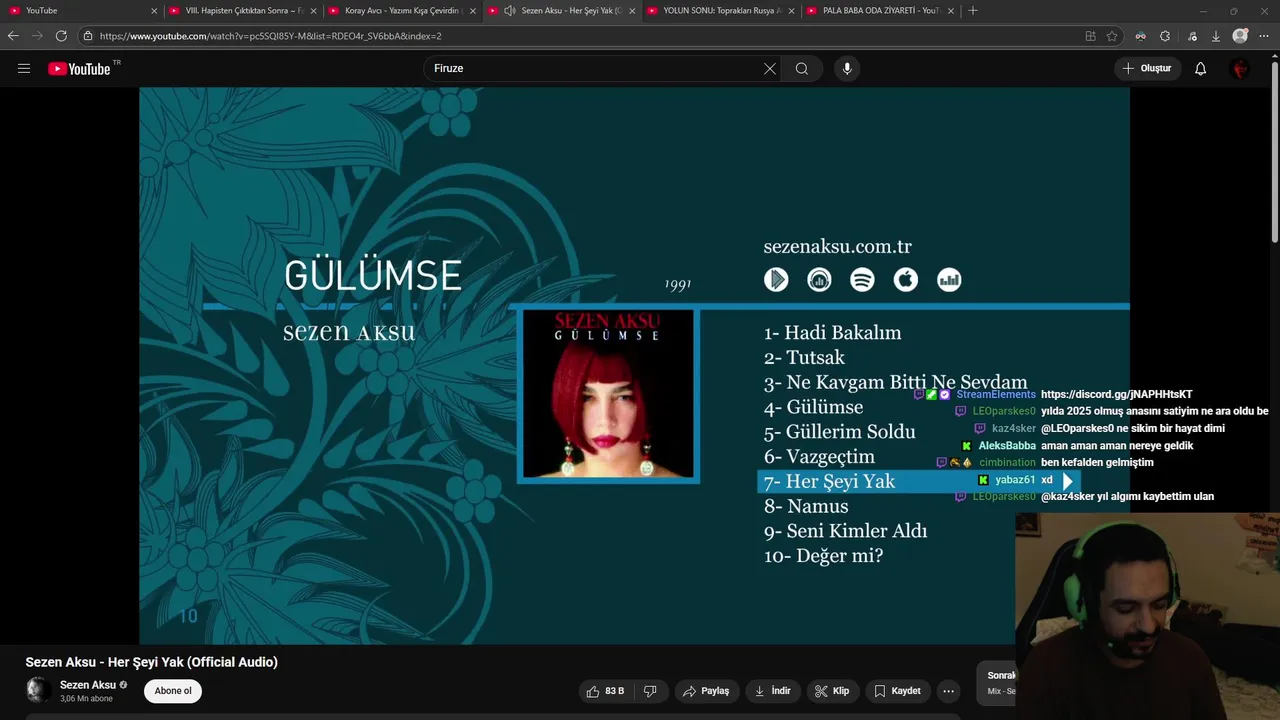Open browser extensions puzzle icon
This screenshot has width=1280, height=720.
pyautogui.click(x=1165, y=36)
